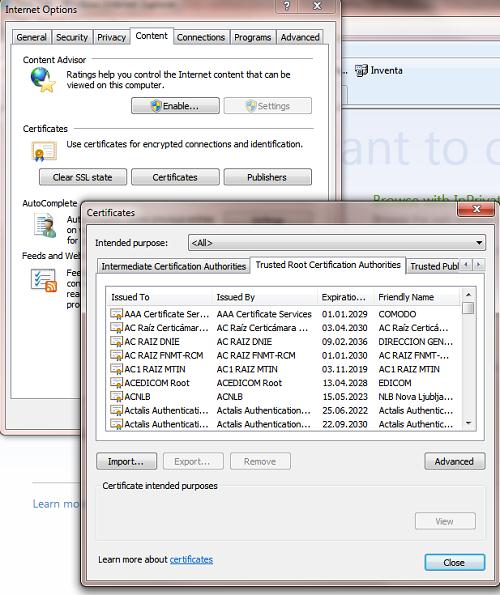
Task: Click the Feeds checklist RSS icon
Action: click(x=44, y=280)
